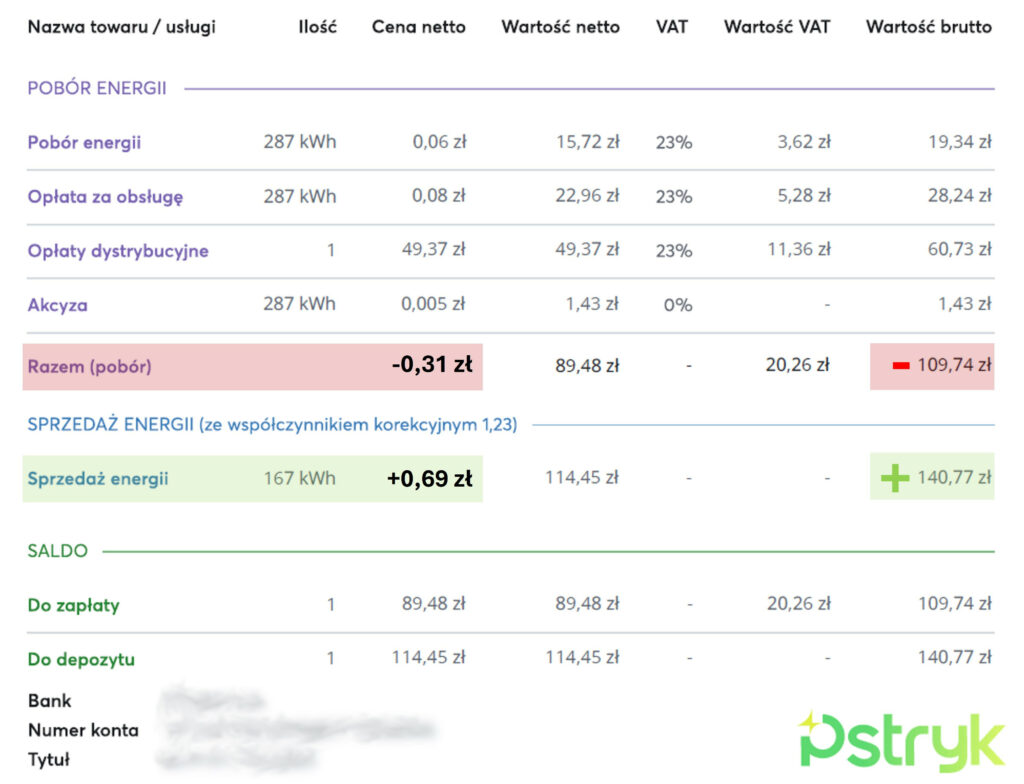Click the Wartość brutto column header
1024x784 pixels.
pos(929,27)
